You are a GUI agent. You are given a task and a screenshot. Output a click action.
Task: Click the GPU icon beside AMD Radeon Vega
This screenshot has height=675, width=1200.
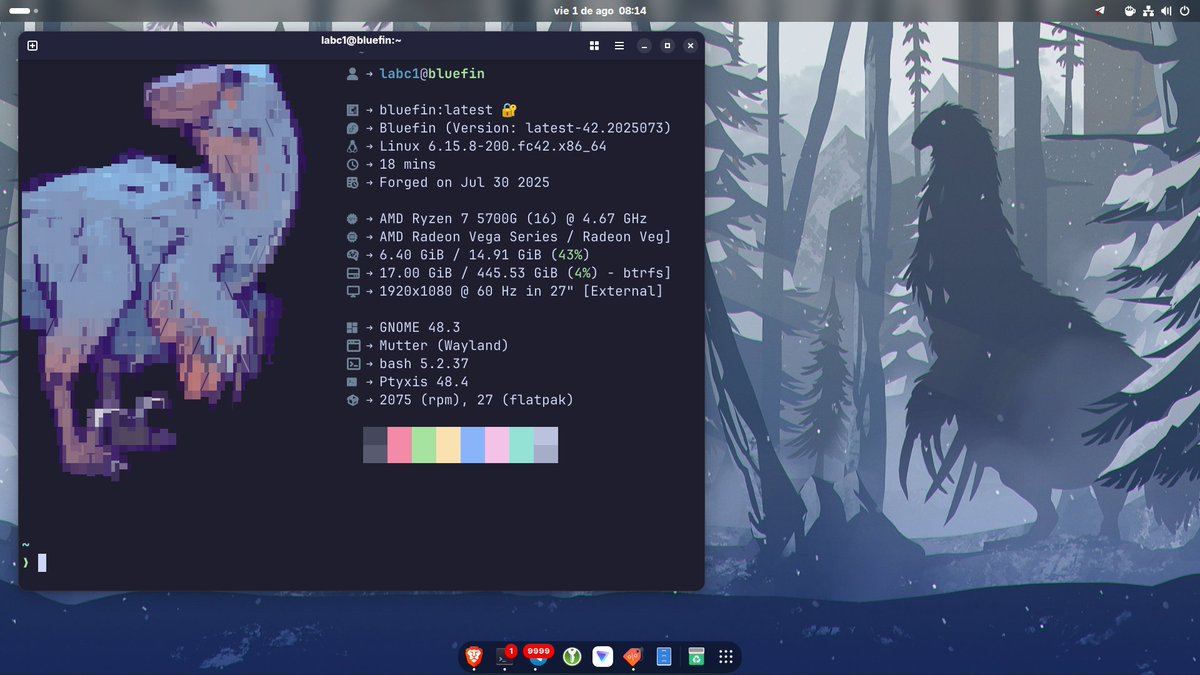[352, 236]
